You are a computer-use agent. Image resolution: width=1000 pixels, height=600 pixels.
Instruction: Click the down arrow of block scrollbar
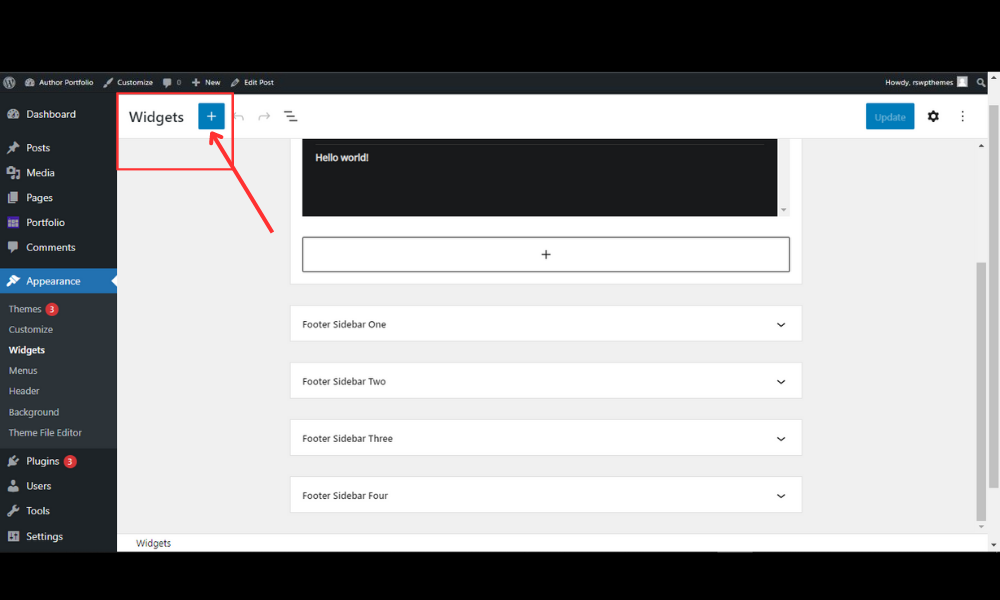click(x=784, y=210)
